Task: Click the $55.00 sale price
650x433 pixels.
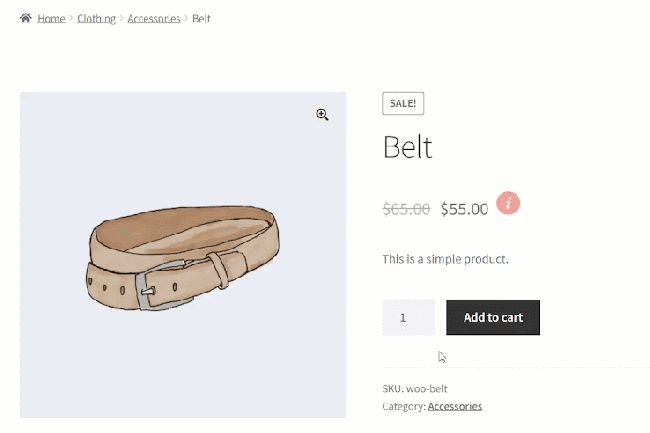Action: (464, 209)
